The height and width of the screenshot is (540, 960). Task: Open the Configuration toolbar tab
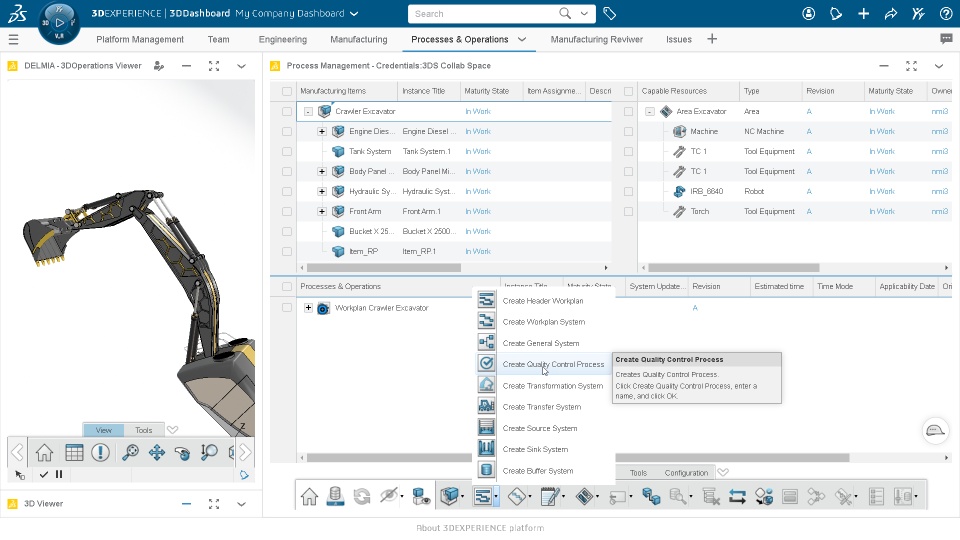(x=686, y=473)
